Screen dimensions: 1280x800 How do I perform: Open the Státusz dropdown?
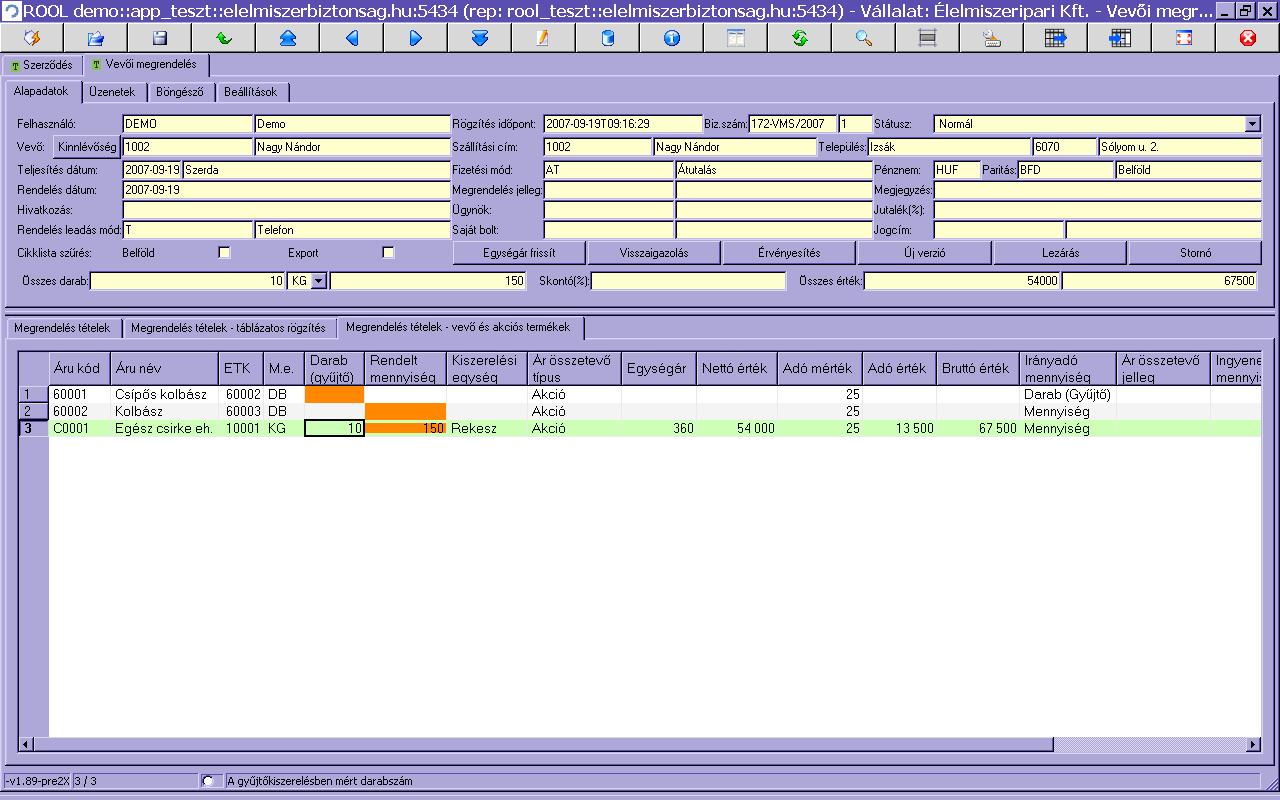click(x=1253, y=124)
